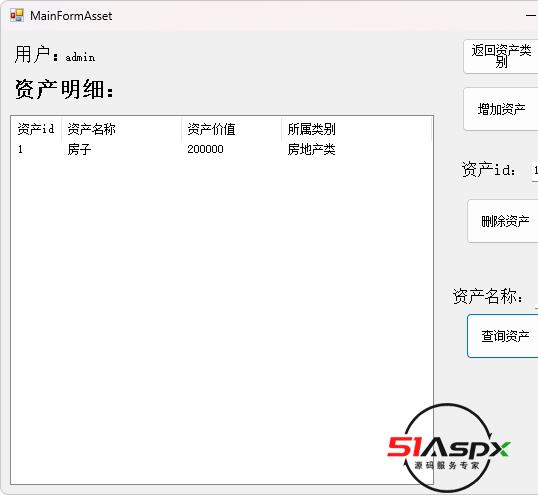Click the 增加资产 button
Screen dimensions: 538x495
point(501,109)
